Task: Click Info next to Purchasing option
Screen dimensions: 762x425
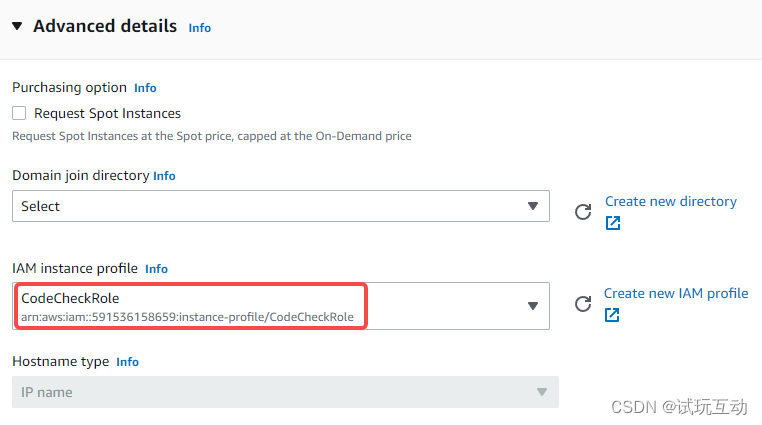Action: tap(145, 88)
